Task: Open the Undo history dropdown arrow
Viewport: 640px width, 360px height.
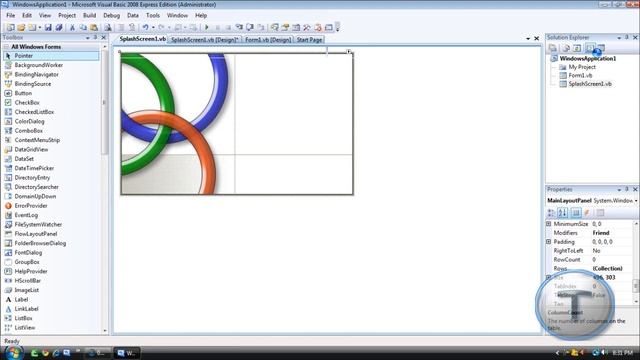Action: (153, 27)
